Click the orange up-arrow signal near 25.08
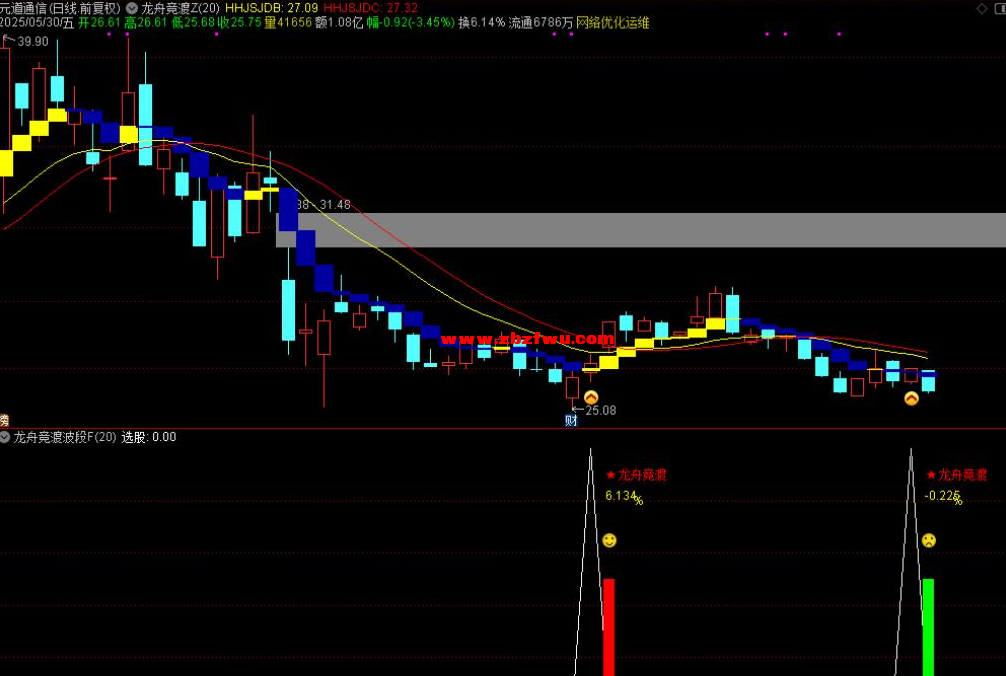1006x676 pixels. [591, 398]
